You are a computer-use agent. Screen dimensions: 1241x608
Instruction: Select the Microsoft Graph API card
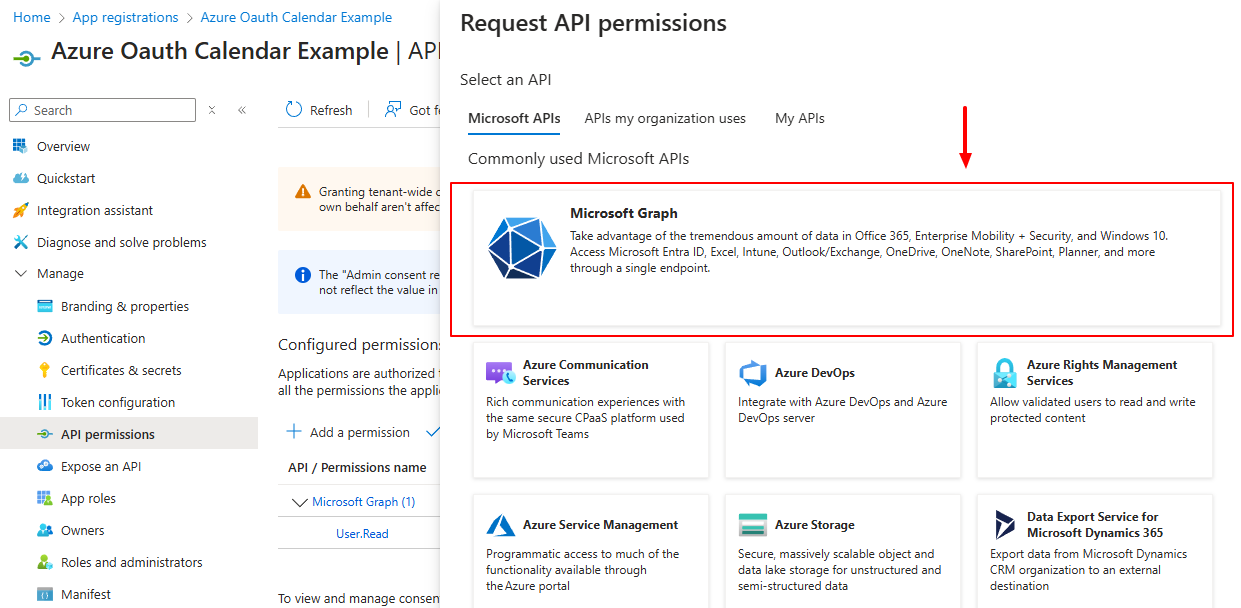[x=847, y=257]
